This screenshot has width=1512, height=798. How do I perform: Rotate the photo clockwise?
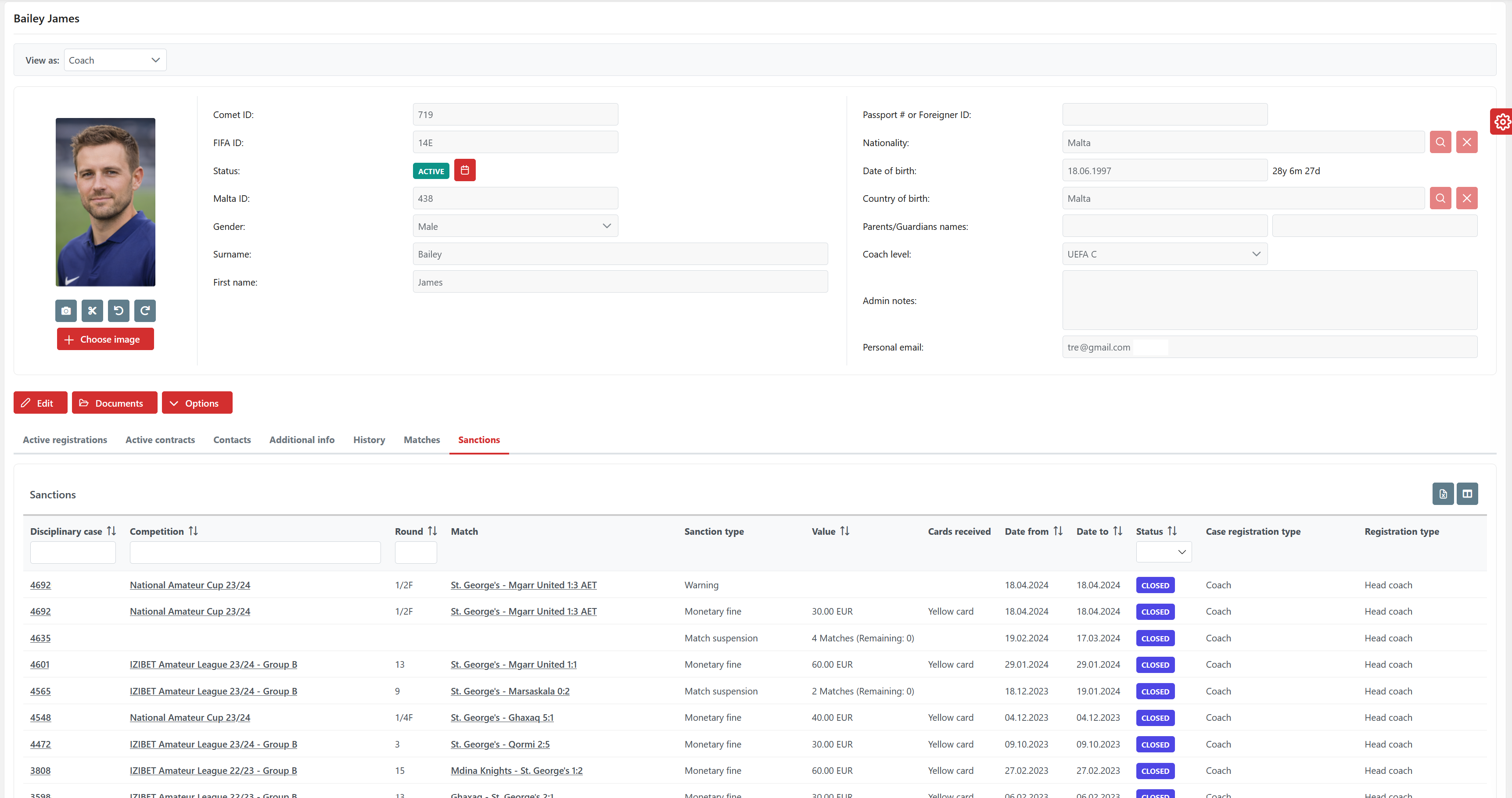145,311
